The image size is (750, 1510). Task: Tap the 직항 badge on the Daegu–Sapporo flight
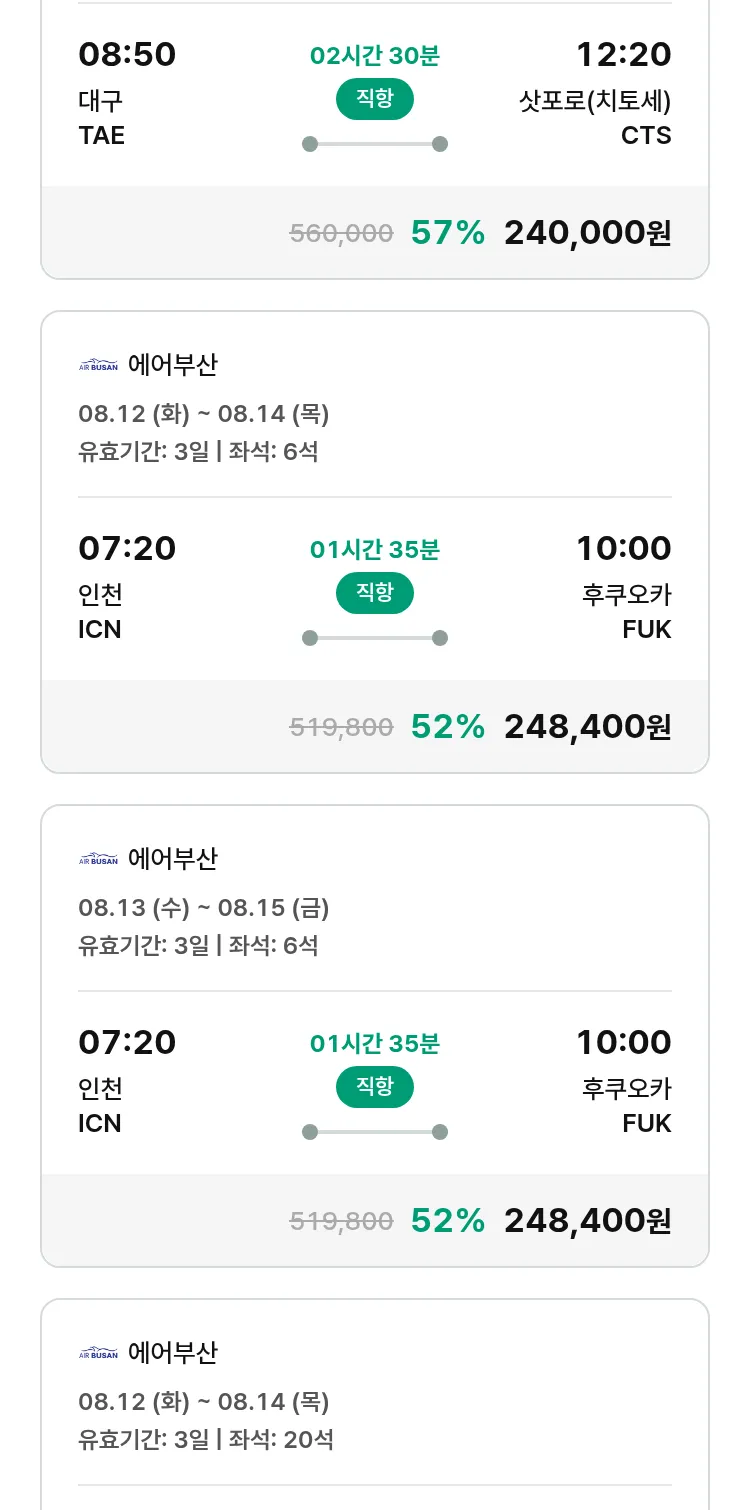click(374, 99)
